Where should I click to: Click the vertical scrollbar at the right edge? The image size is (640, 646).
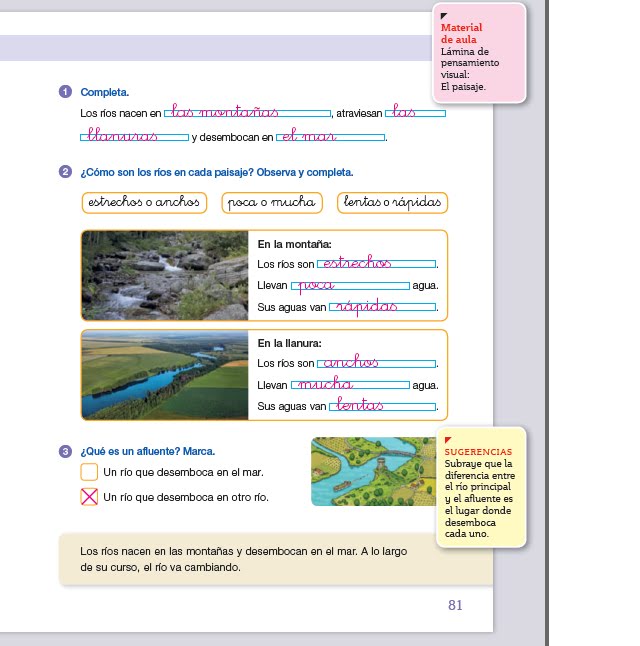pos(547,323)
